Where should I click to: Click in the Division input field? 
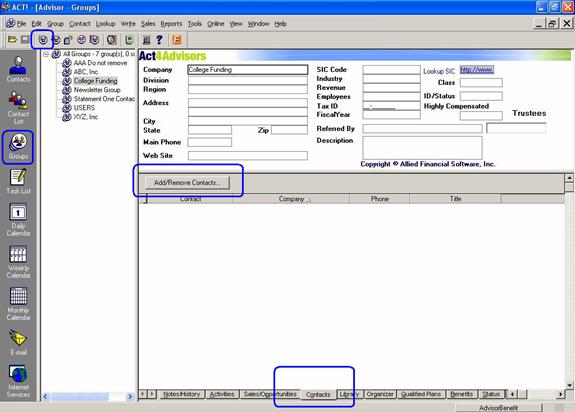[x=248, y=80]
